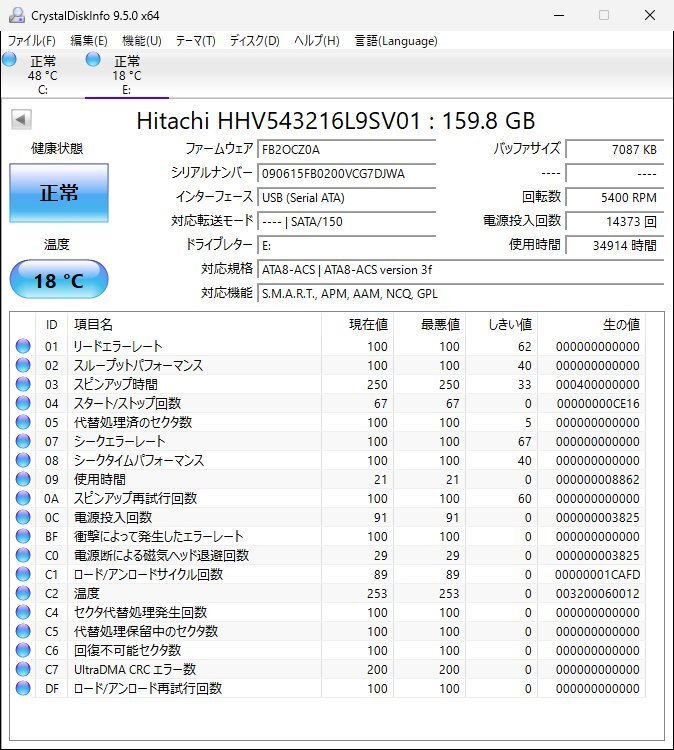Screen dimensions: 674x750
Task: Click the features field S.M.A.R.T., APM, AAM
Action: 460,293
